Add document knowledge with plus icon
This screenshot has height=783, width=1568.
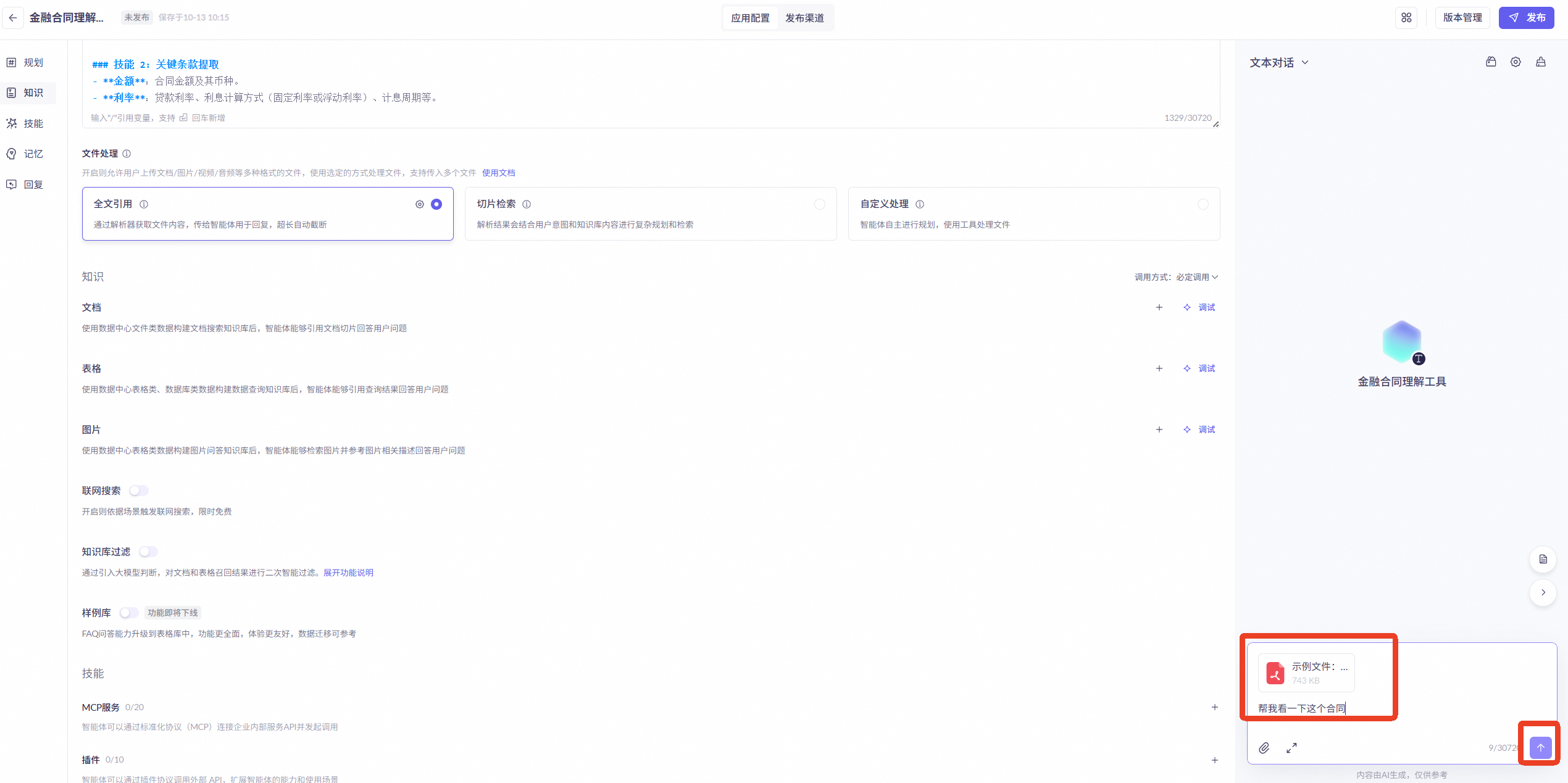click(1159, 307)
